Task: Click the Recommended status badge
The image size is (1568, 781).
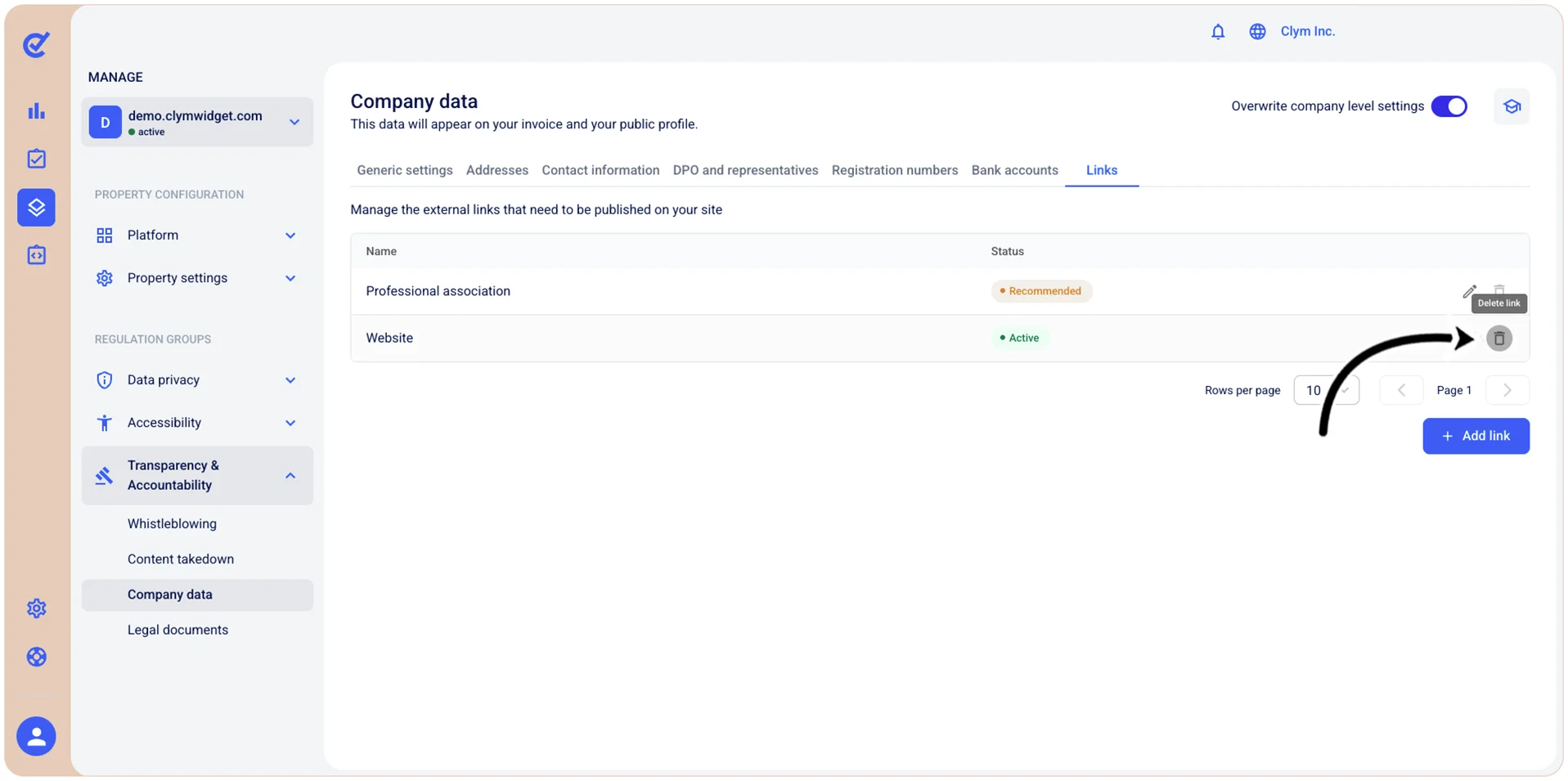Action: click(1041, 291)
